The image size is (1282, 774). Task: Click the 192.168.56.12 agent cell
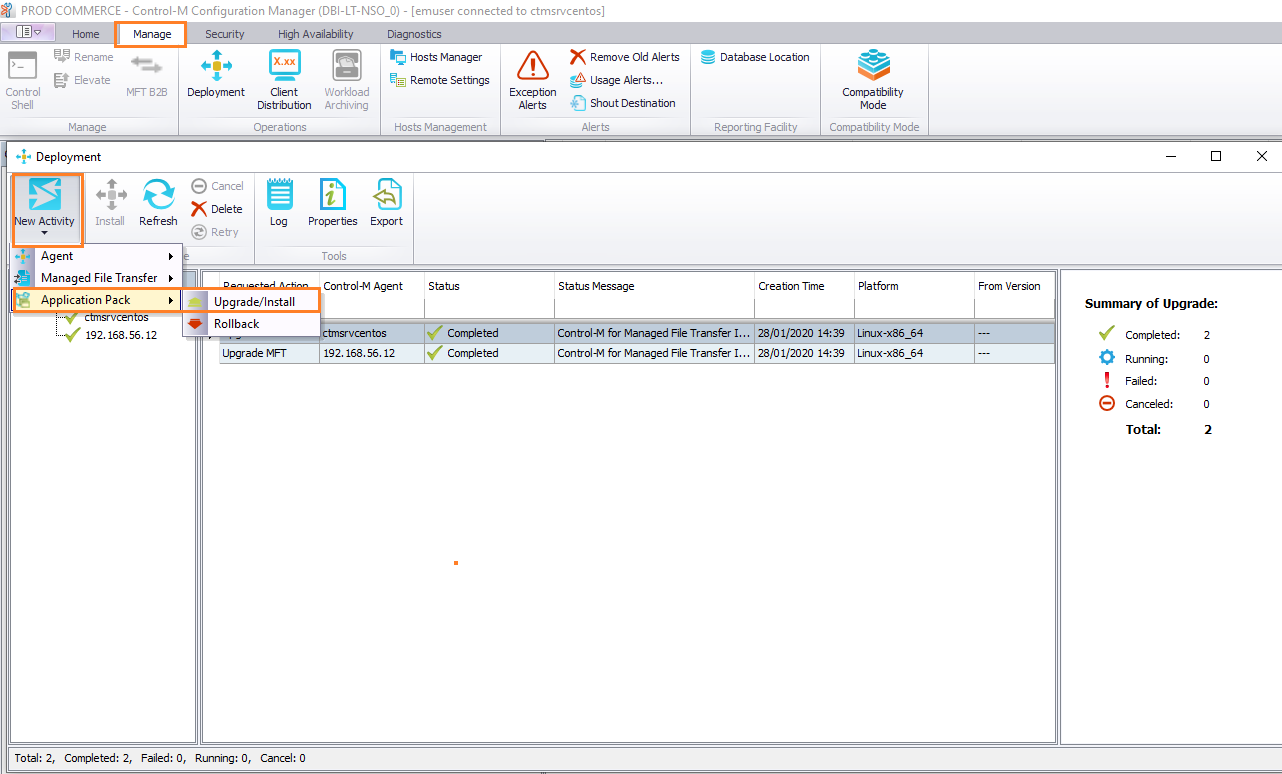coord(372,353)
